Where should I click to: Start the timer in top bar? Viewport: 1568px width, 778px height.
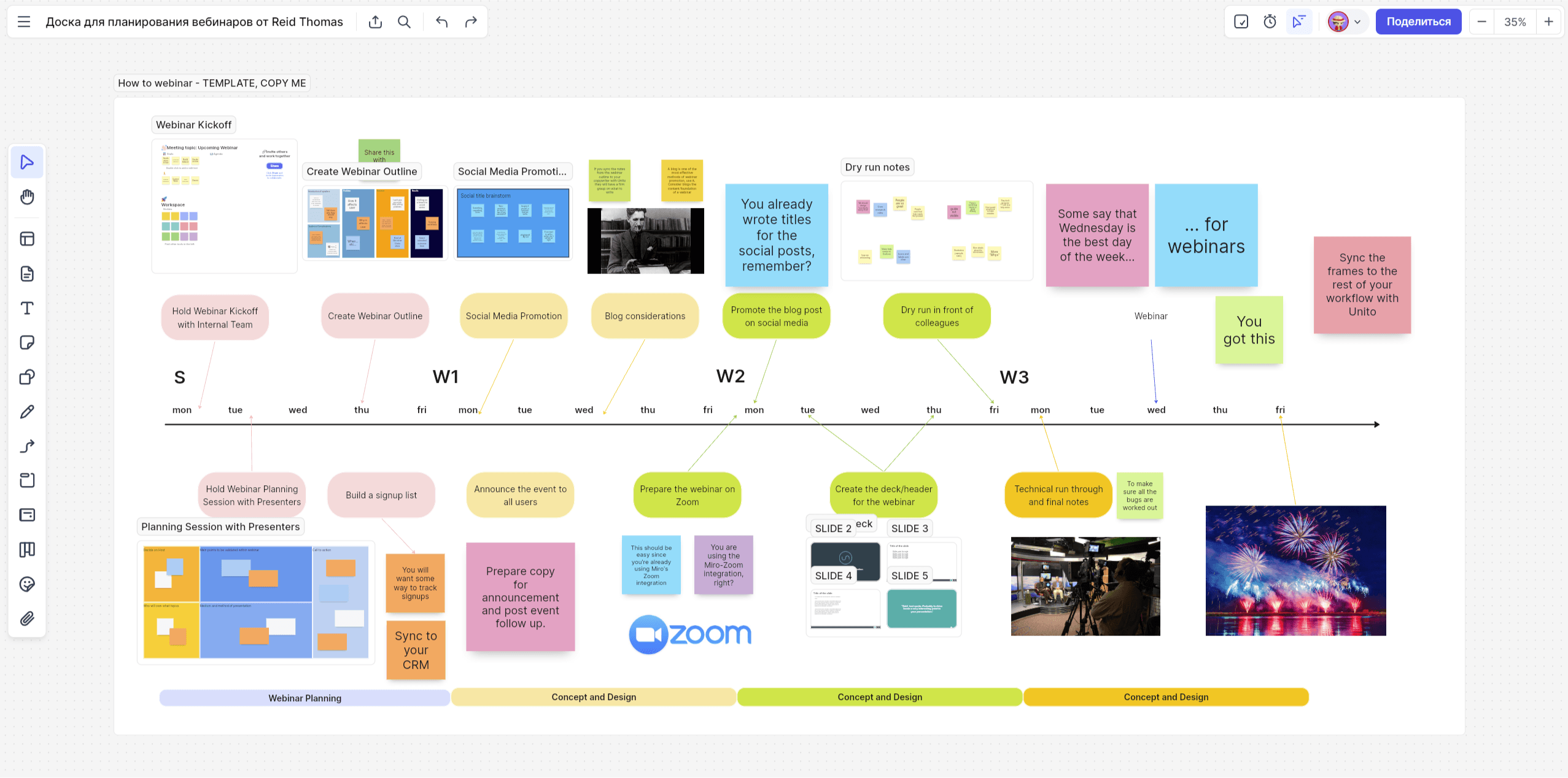pos(1270,22)
